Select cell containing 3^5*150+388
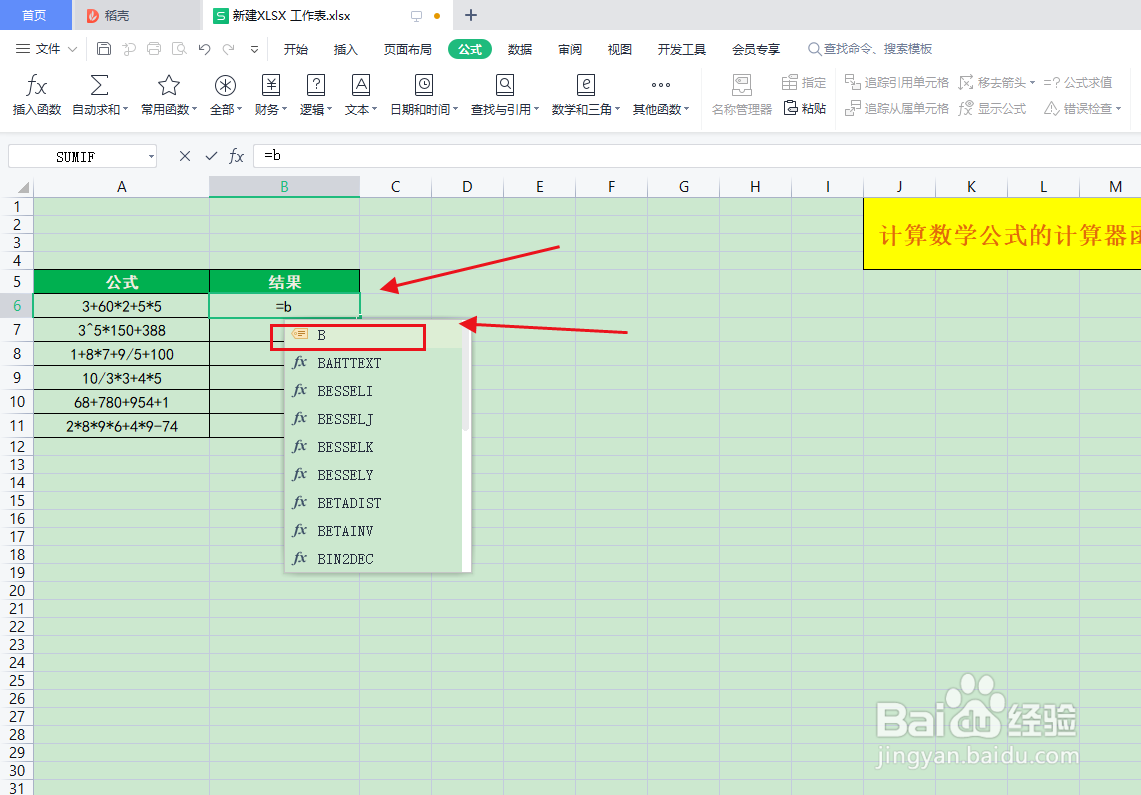This screenshot has width=1141, height=795. point(122,330)
